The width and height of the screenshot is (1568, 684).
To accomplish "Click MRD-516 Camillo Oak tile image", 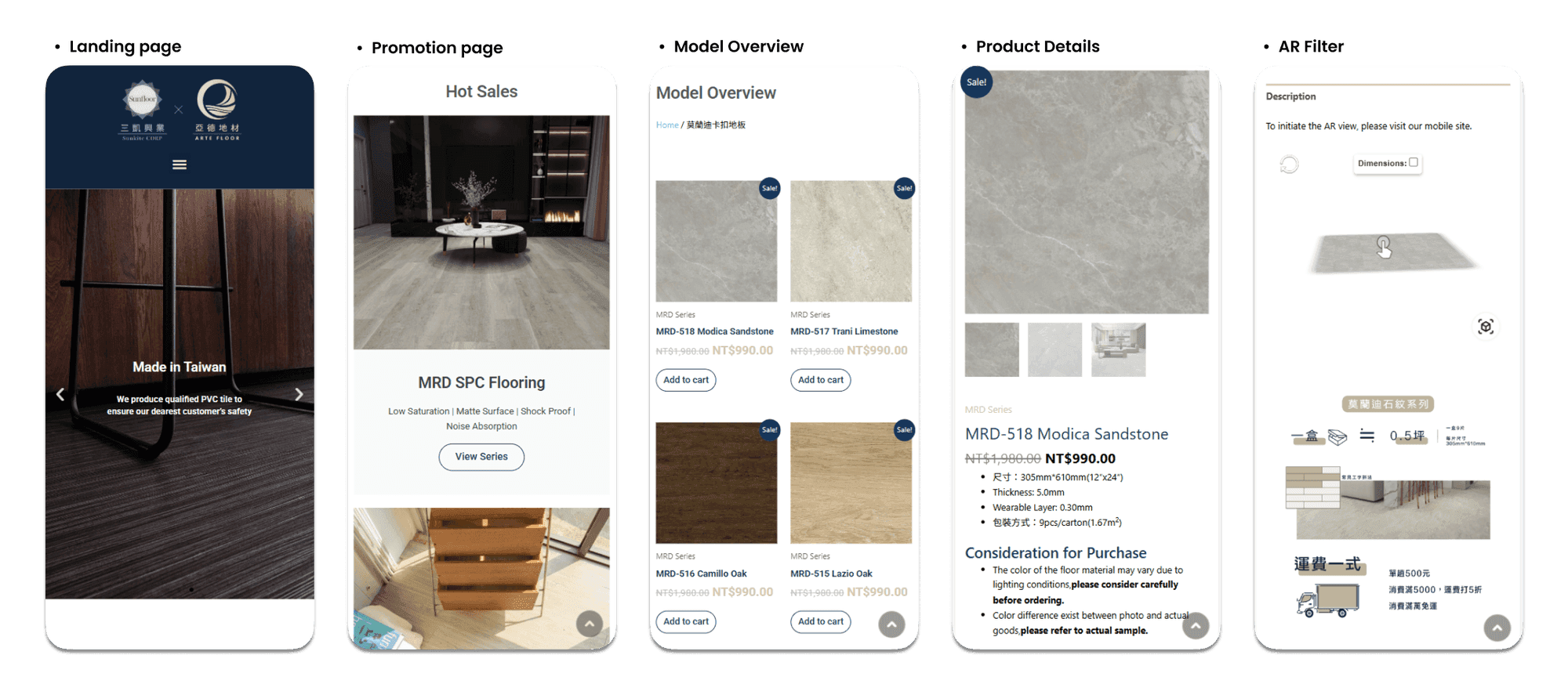I will tap(717, 483).
